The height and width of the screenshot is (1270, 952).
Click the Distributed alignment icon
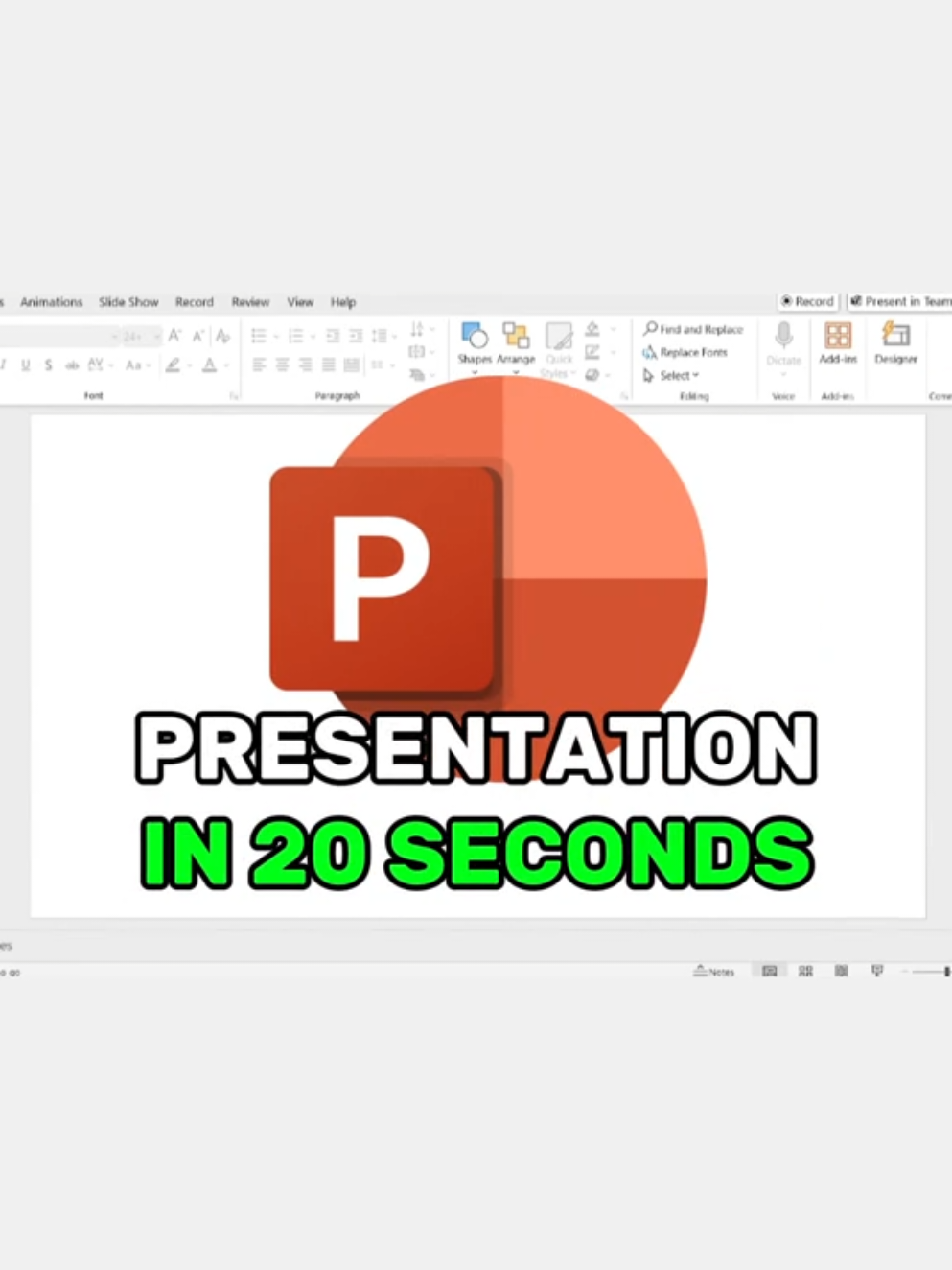tap(352, 365)
